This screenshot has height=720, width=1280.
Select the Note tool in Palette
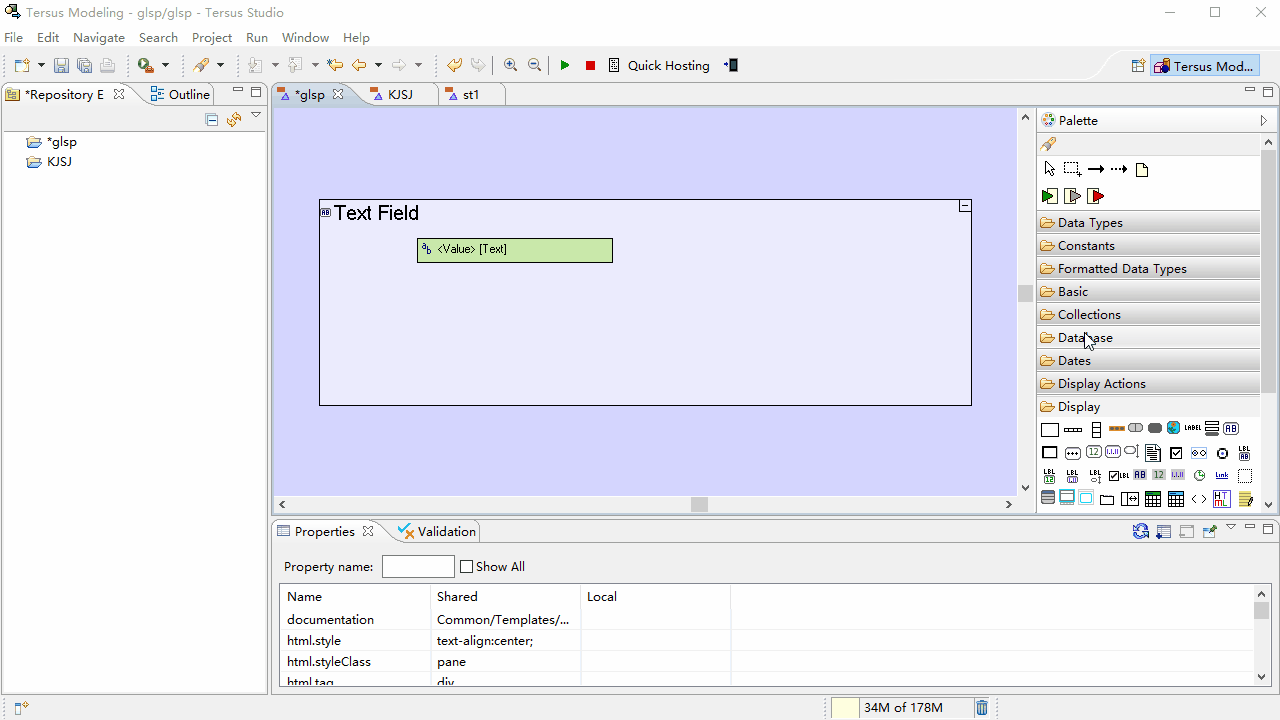pyautogui.click(x=1142, y=169)
